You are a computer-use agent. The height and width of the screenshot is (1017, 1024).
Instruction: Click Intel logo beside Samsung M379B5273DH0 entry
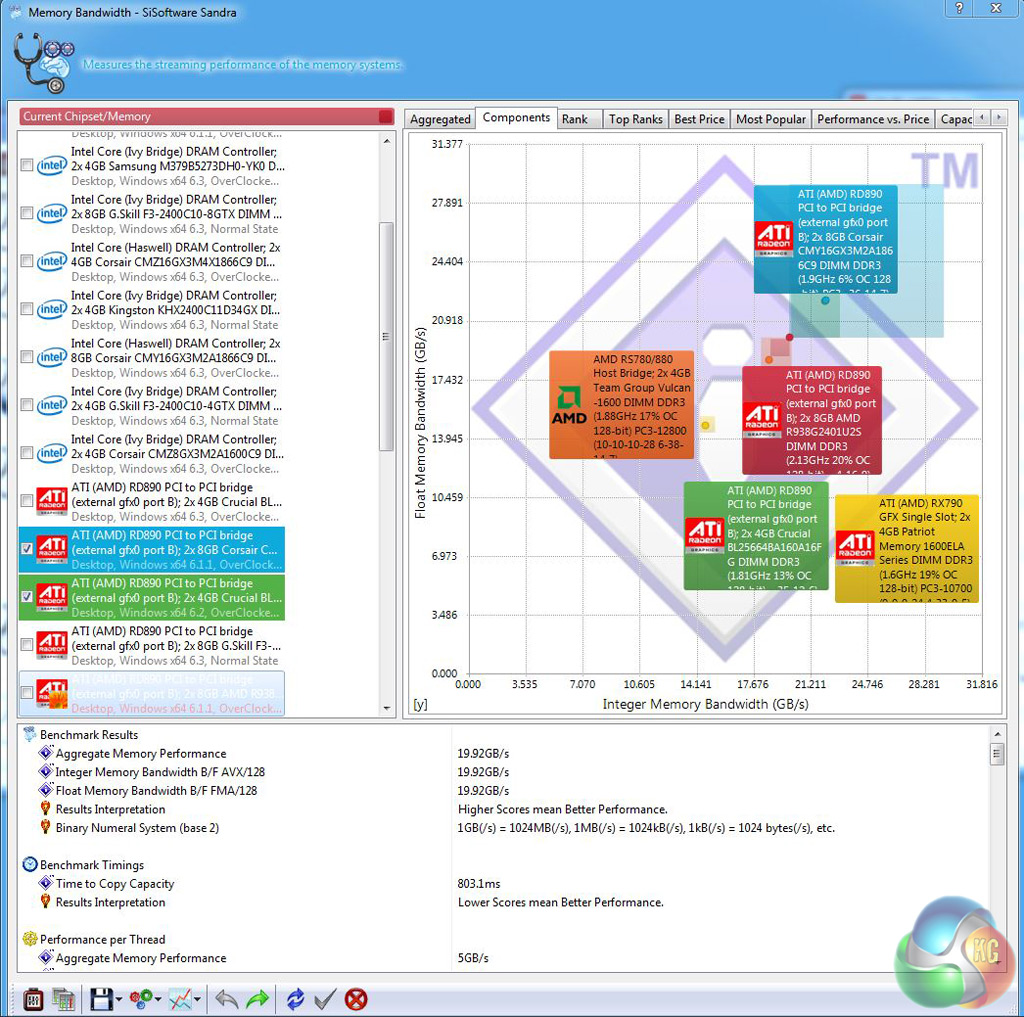pyautogui.click(x=52, y=165)
